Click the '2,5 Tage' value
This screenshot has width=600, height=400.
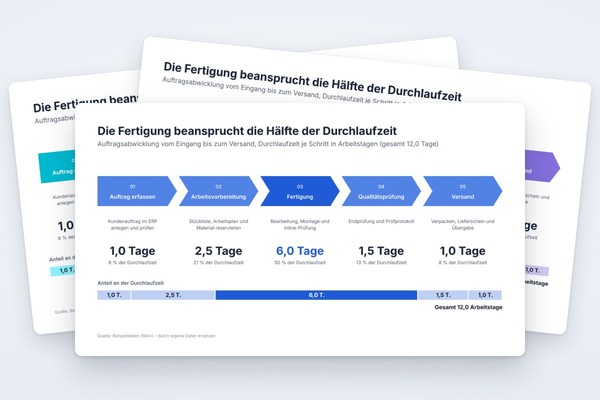(x=218, y=251)
